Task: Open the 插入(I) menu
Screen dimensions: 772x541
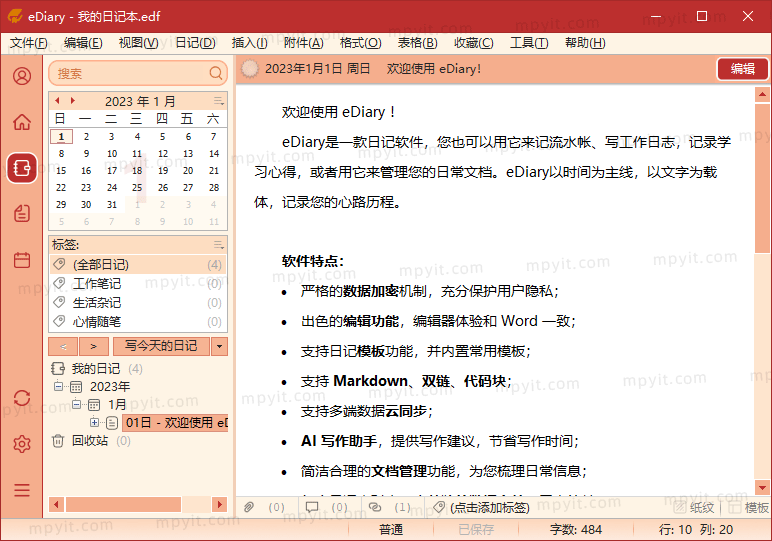Action: coord(250,43)
